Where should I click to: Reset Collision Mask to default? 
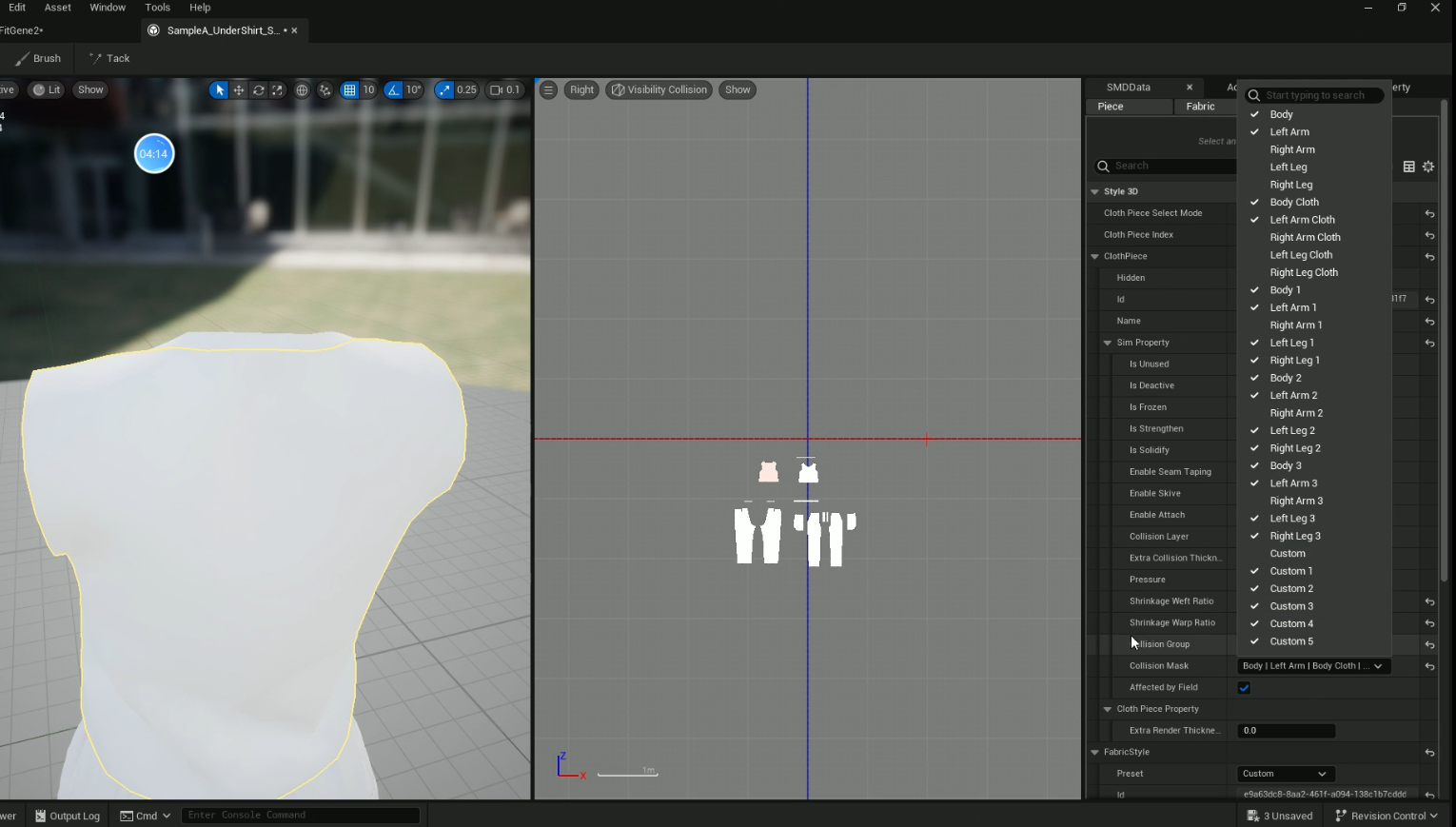1429,666
